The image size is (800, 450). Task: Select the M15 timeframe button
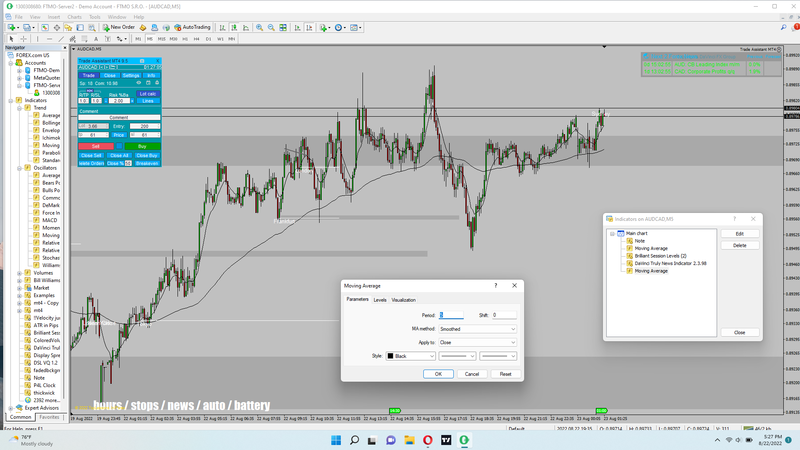[162, 39]
